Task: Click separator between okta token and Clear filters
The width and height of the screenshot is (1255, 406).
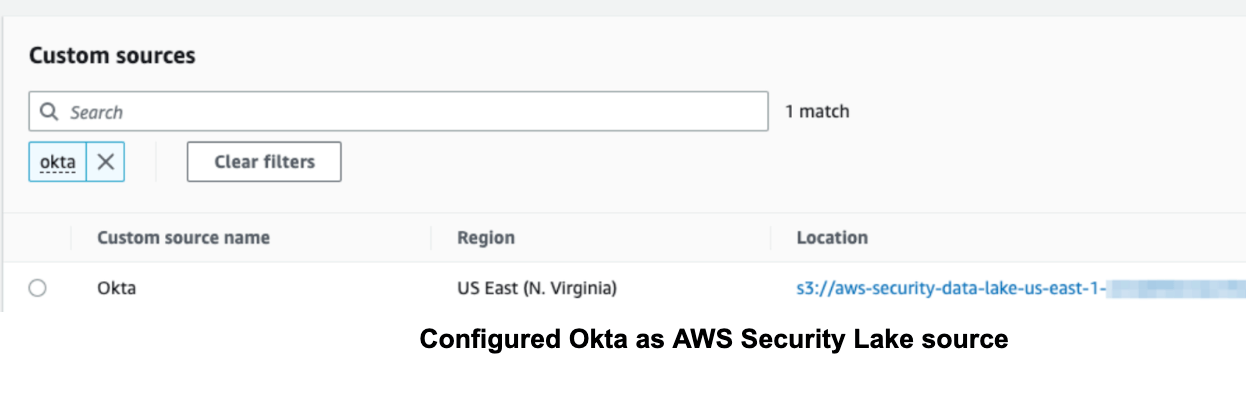Action: 156,162
